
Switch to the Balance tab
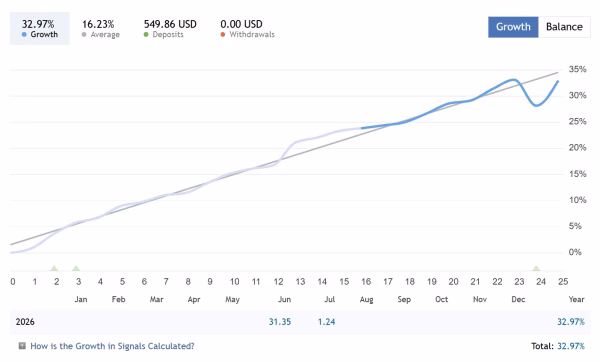click(x=564, y=27)
